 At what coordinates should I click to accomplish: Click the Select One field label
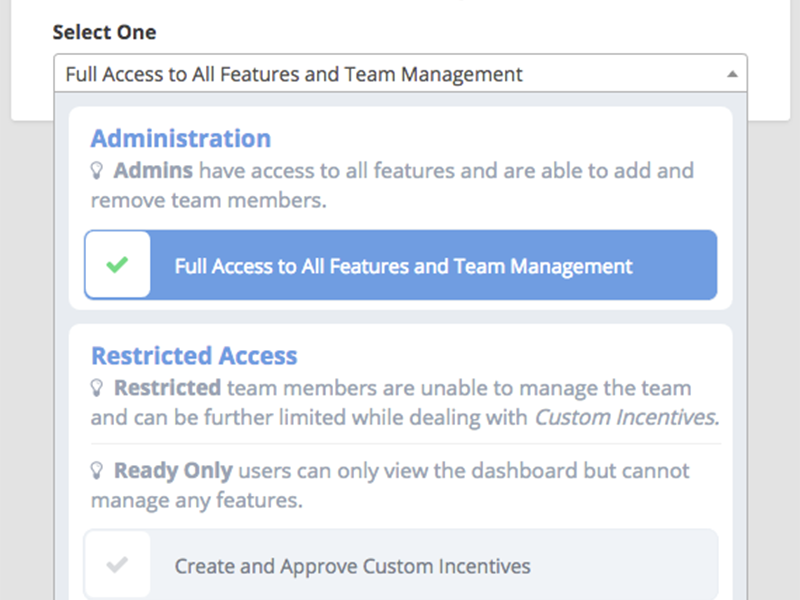[104, 32]
